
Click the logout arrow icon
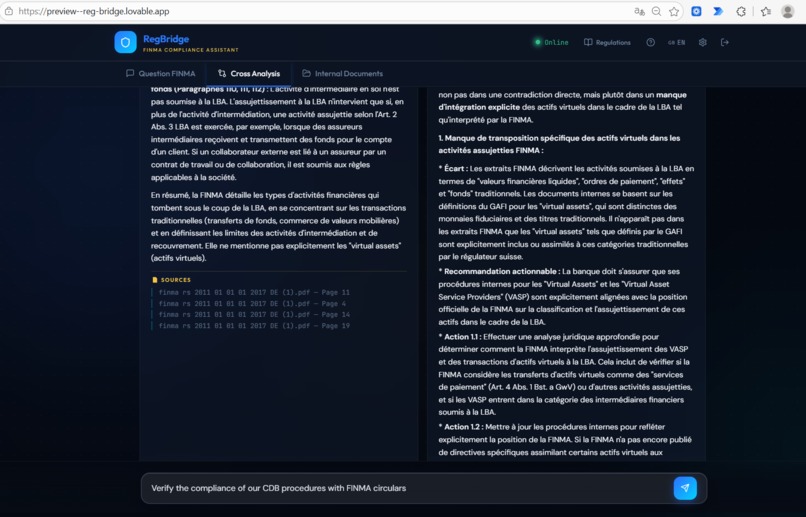pos(725,43)
